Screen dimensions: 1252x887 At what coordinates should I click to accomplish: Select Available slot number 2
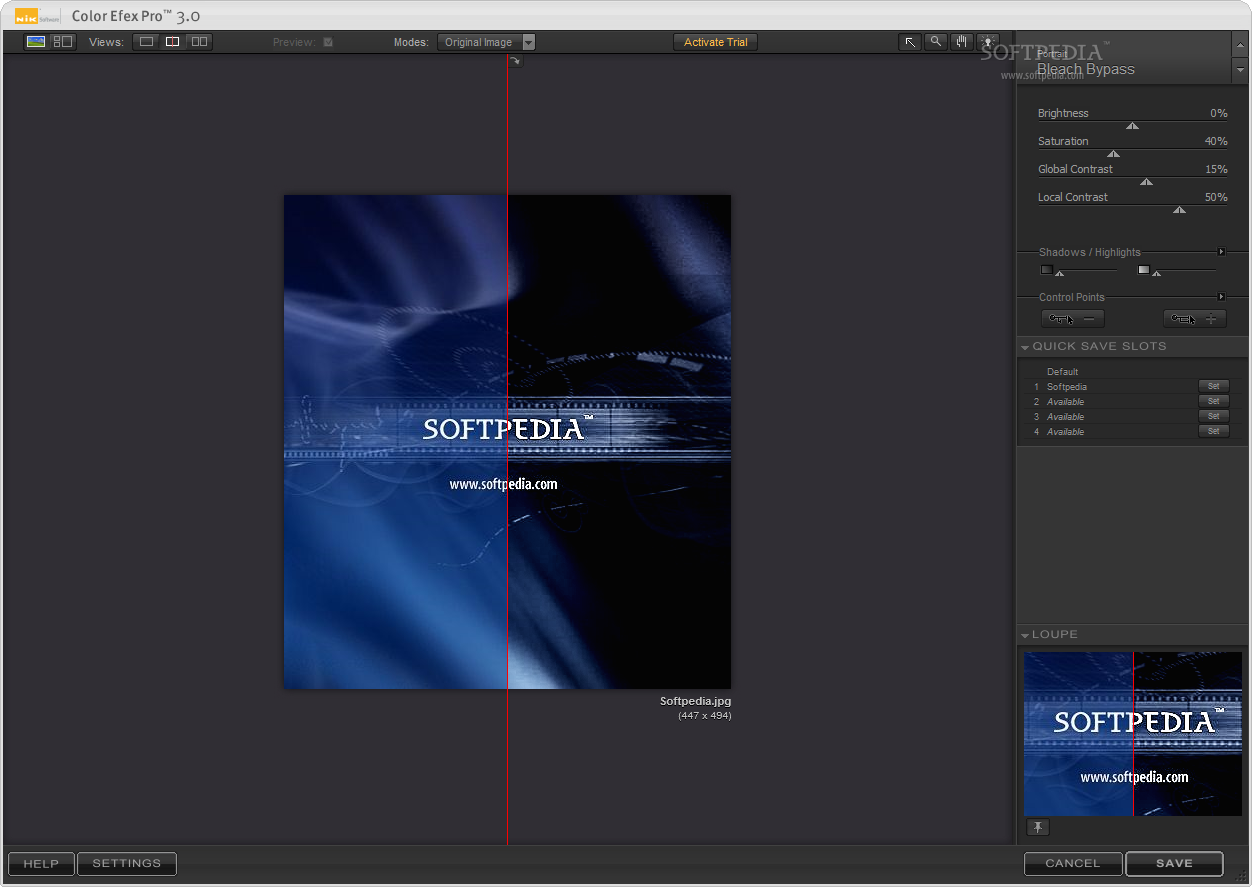click(x=1065, y=402)
